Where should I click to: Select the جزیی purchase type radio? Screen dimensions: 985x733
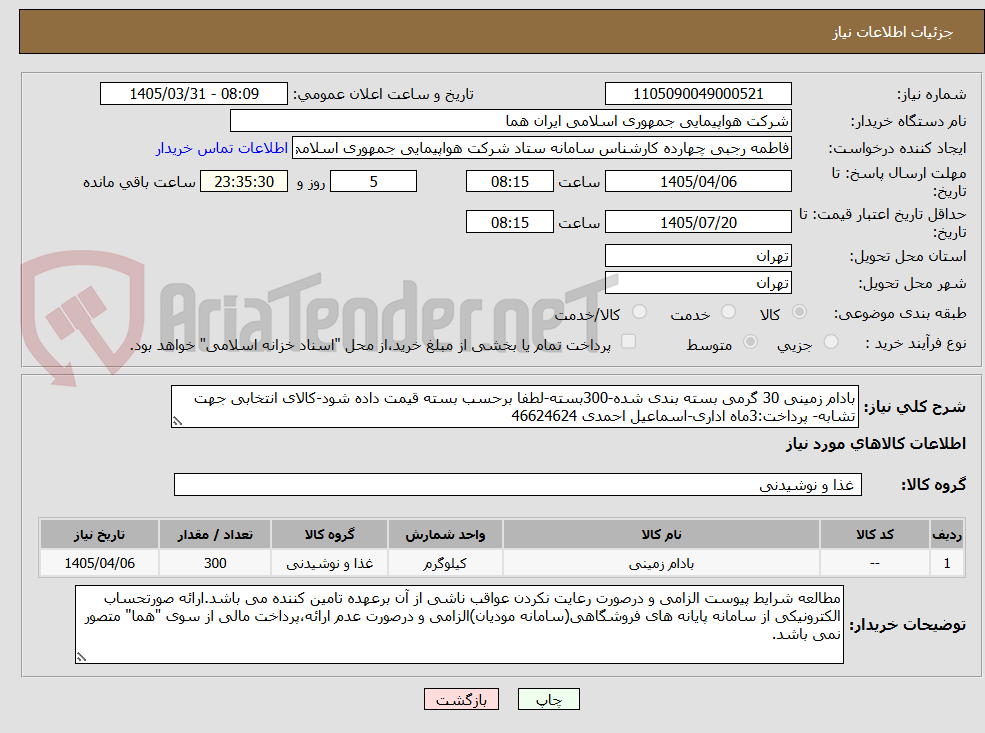[830, 342]
